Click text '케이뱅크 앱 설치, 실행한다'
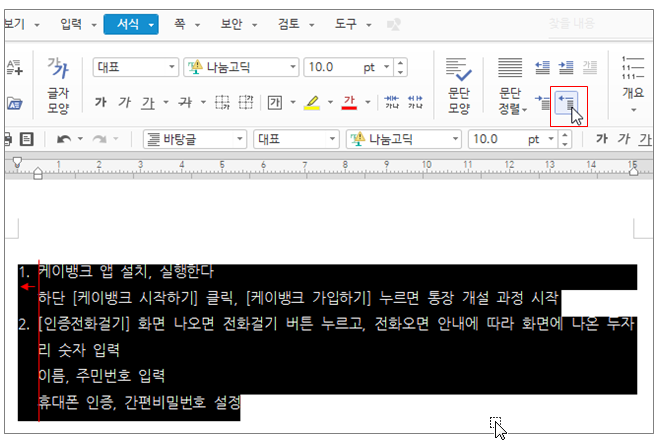 (126, 272)
